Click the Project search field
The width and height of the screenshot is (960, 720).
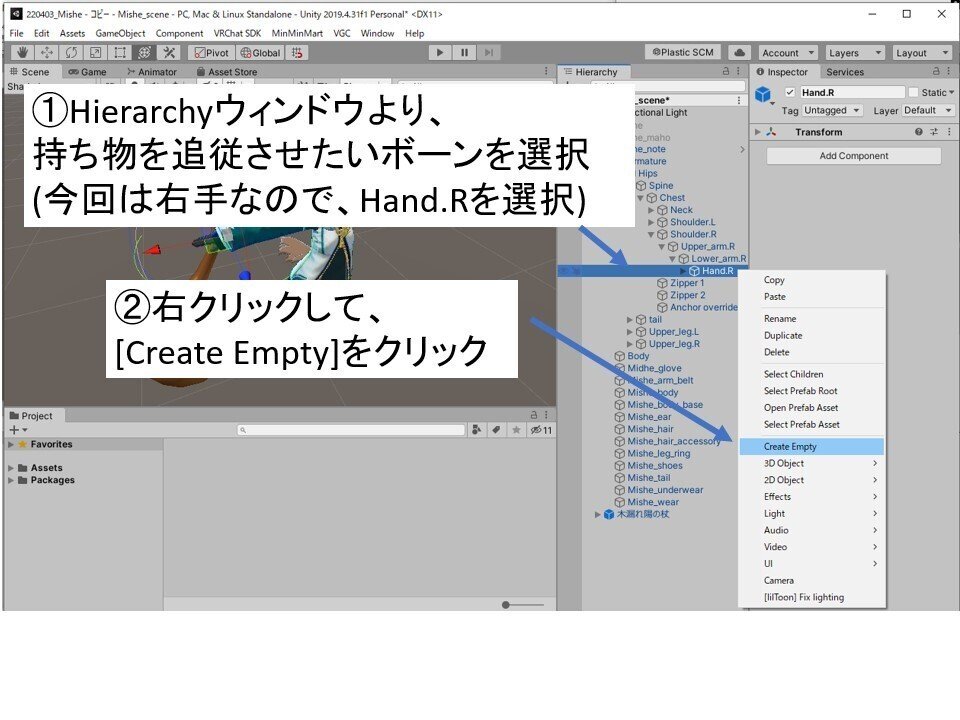click(x=351, y=430)
